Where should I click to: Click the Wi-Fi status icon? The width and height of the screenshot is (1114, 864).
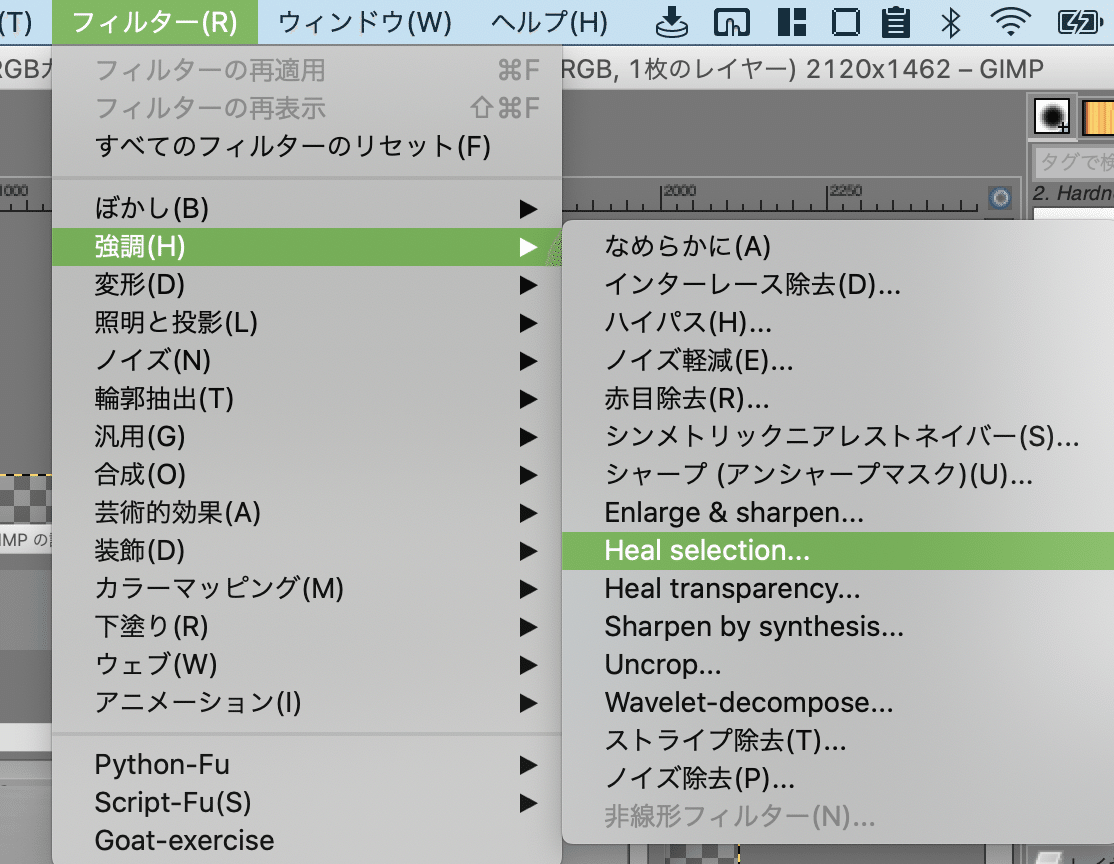click(1010, 21)
